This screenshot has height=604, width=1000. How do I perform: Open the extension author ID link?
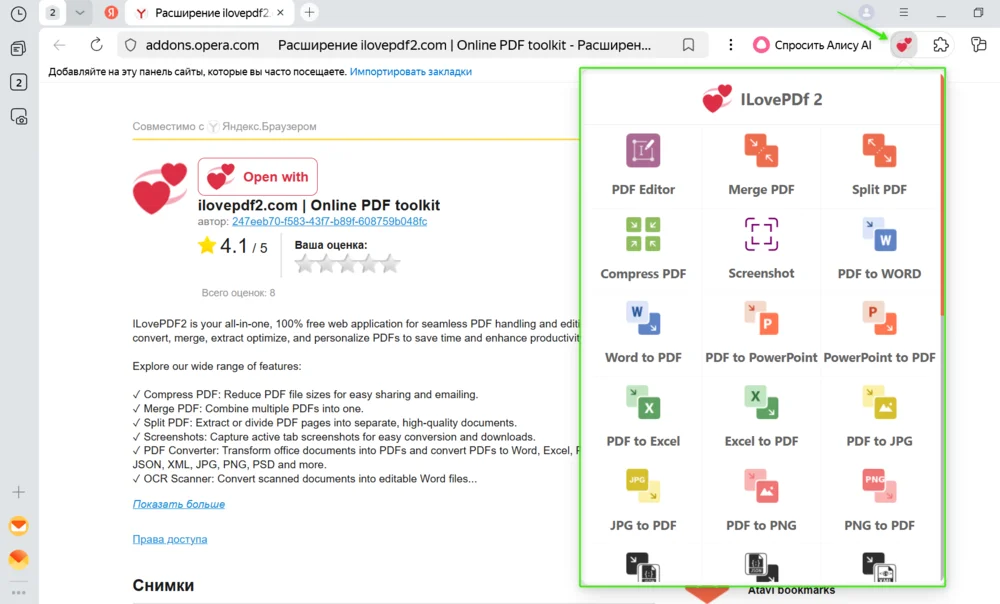pos(330,221)
